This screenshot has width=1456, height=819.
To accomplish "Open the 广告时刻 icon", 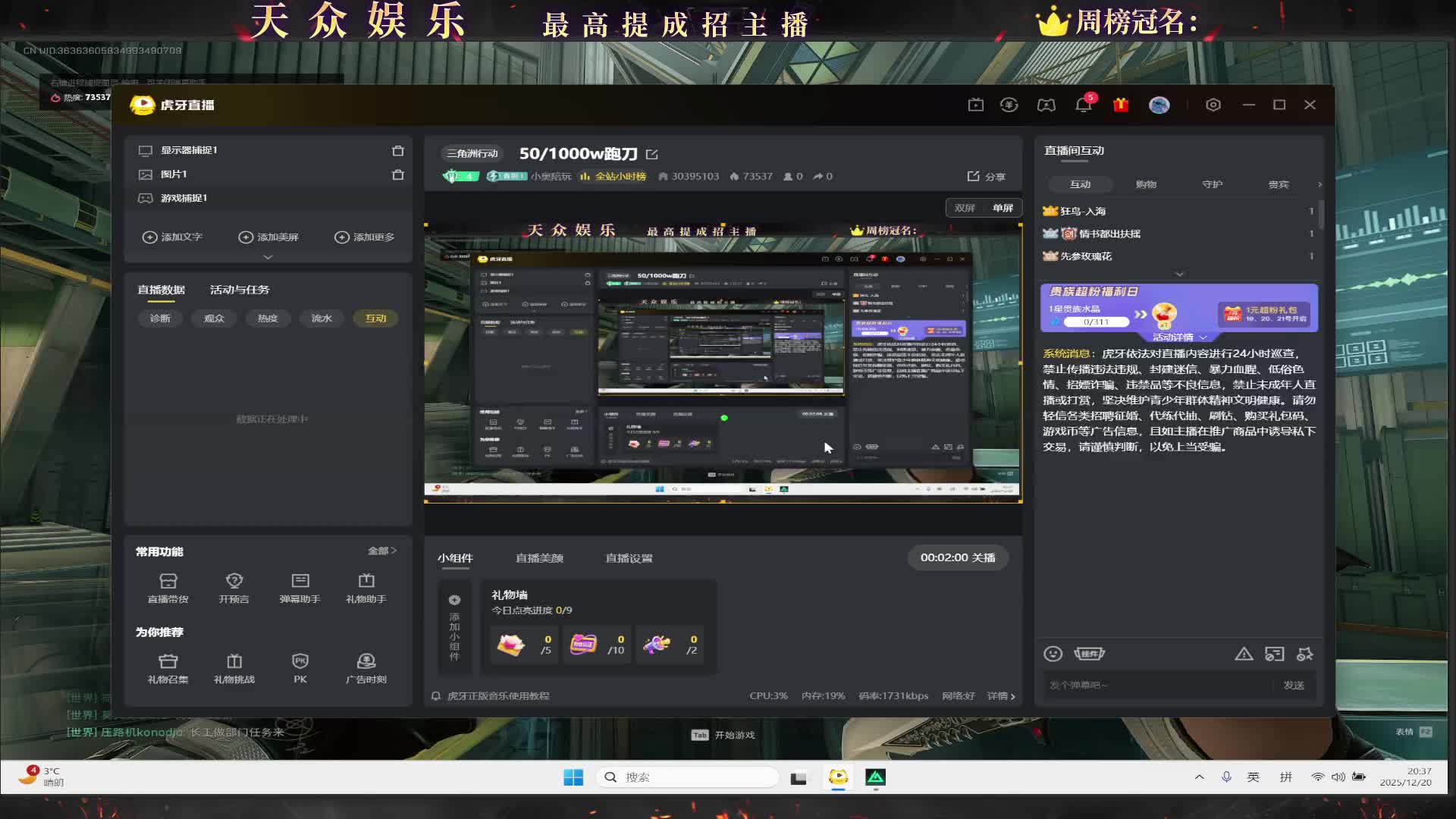I will click(x=366, y=662).
